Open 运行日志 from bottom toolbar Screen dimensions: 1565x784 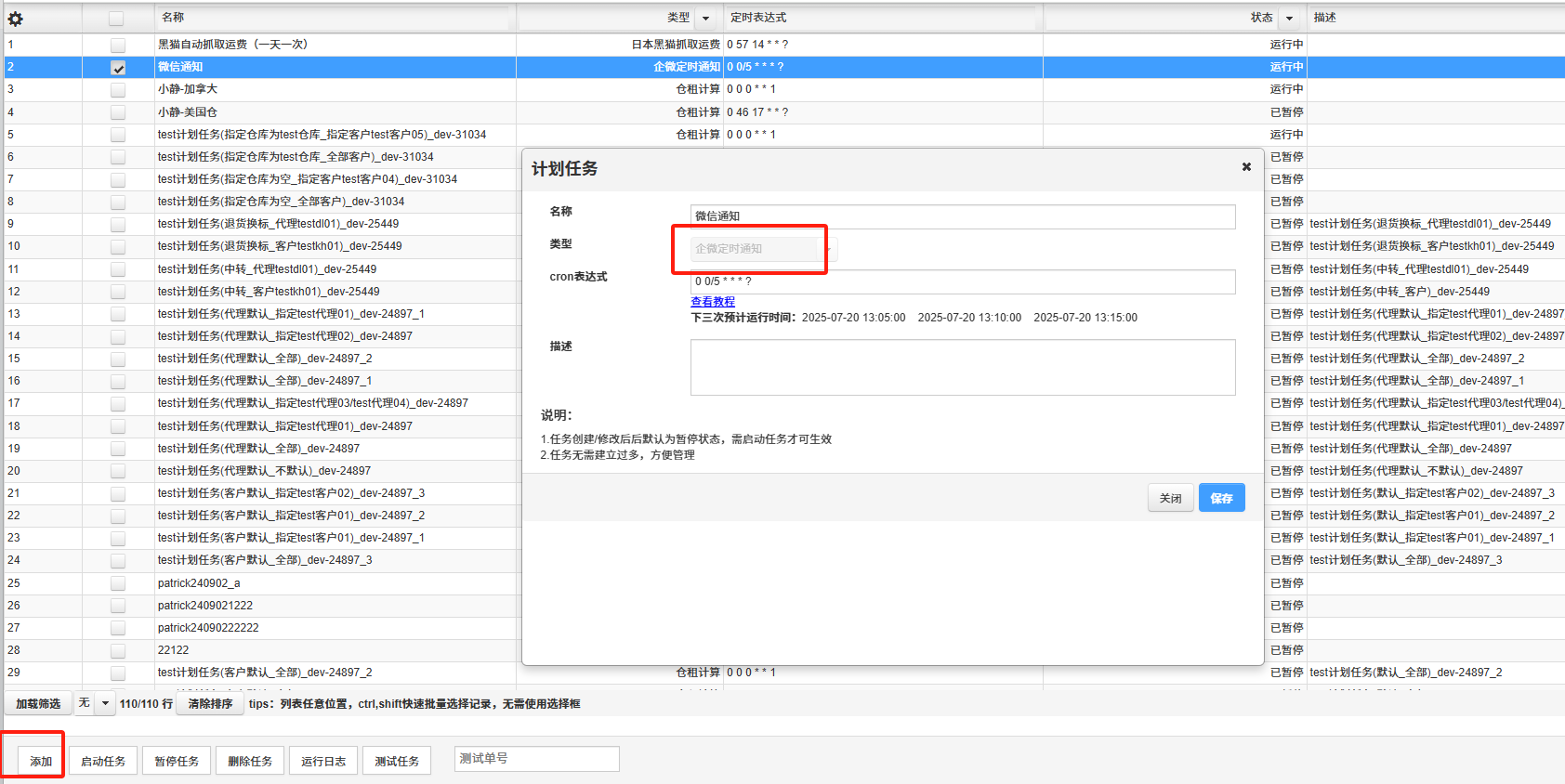[x=323, y=761]
